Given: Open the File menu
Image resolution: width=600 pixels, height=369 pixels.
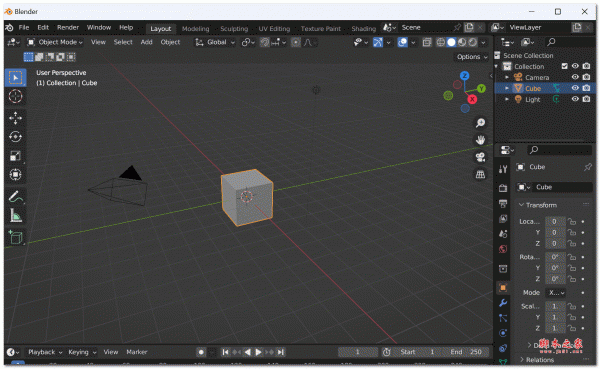Looking at the screenshot, I should click(24, 28).
